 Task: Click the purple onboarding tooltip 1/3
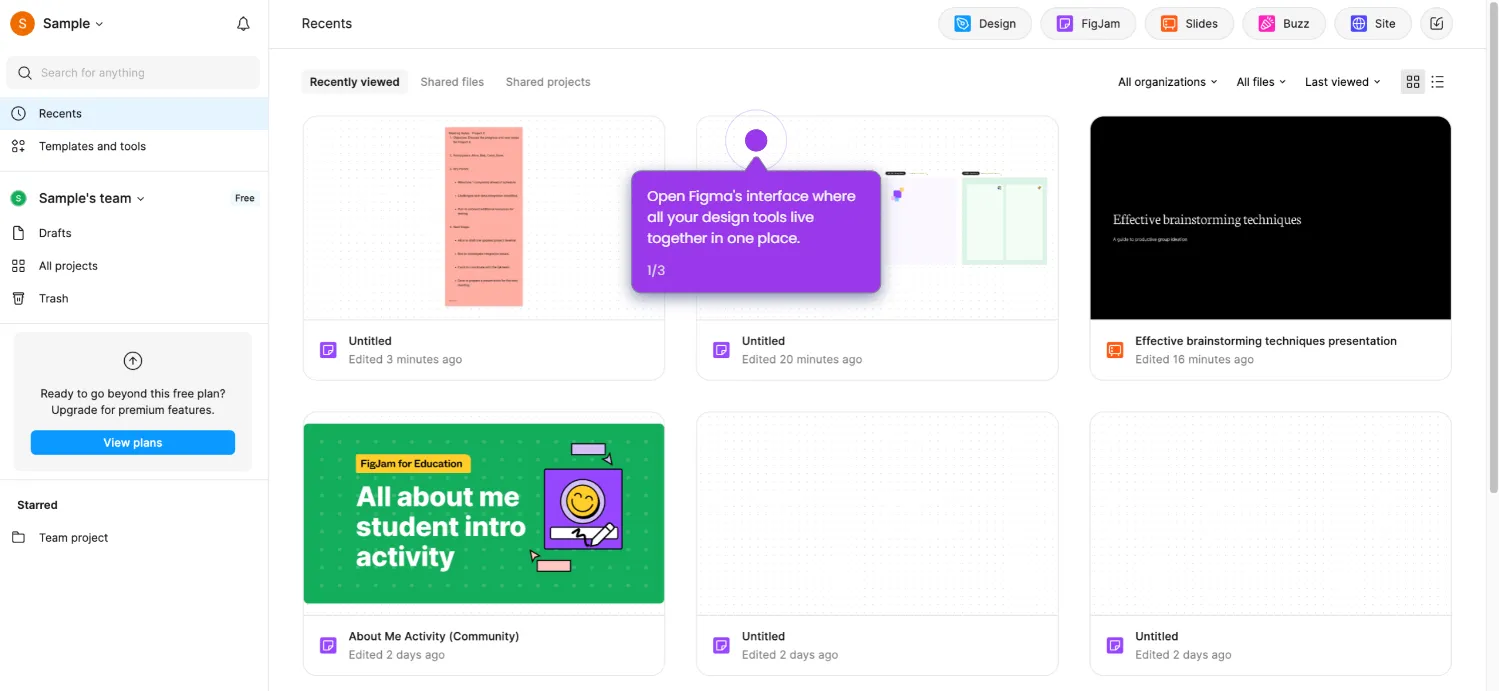point(756,232)
